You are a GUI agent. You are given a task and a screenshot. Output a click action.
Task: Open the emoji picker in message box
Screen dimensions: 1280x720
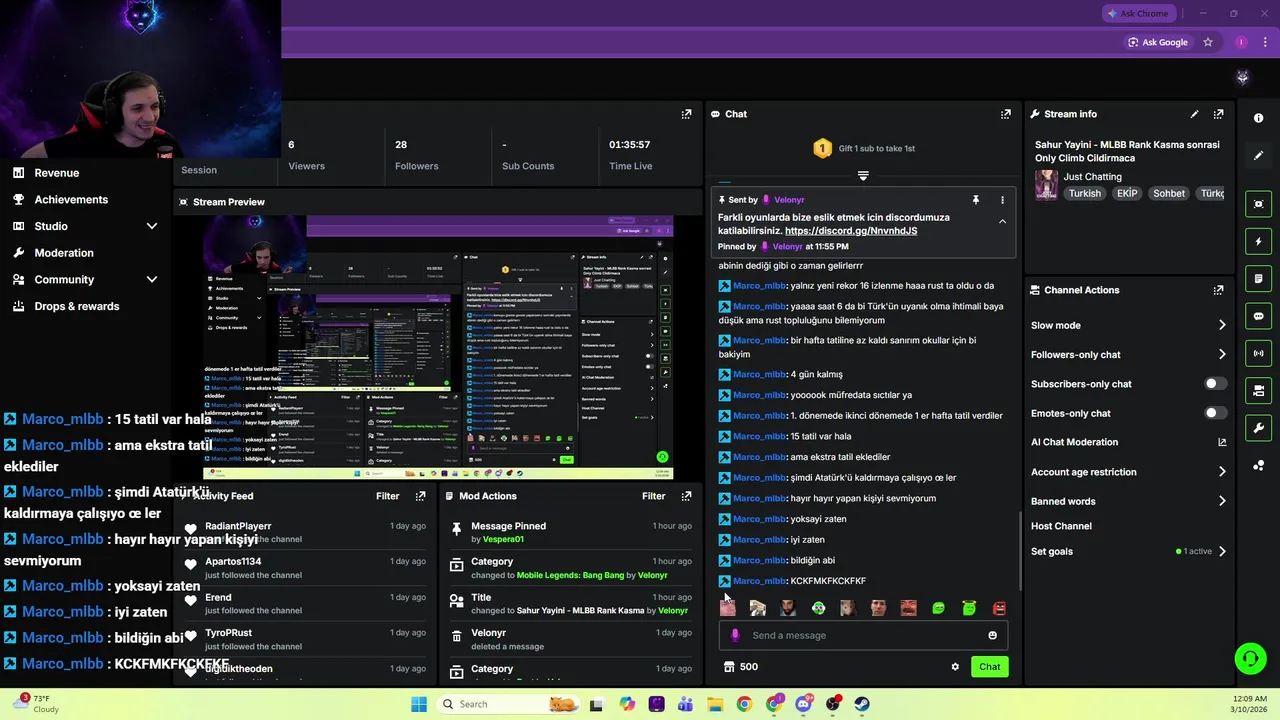(992, 635)
